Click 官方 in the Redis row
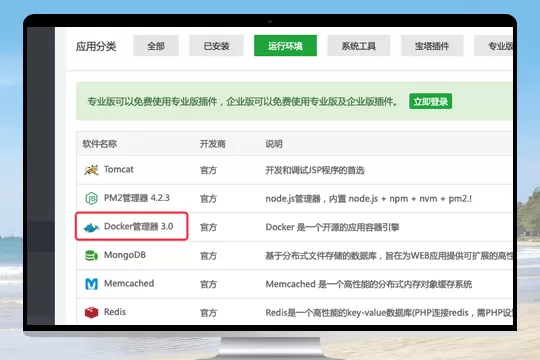Screen dimensions: 540x360 point(208,313)
